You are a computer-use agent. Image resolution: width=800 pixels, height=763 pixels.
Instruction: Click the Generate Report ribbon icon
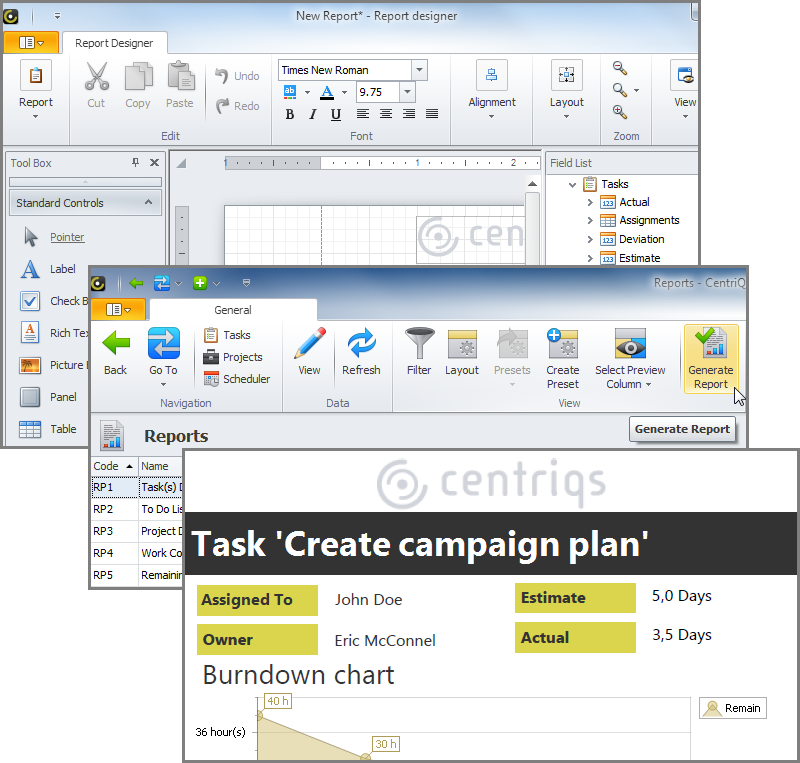(x=711, y=345)
